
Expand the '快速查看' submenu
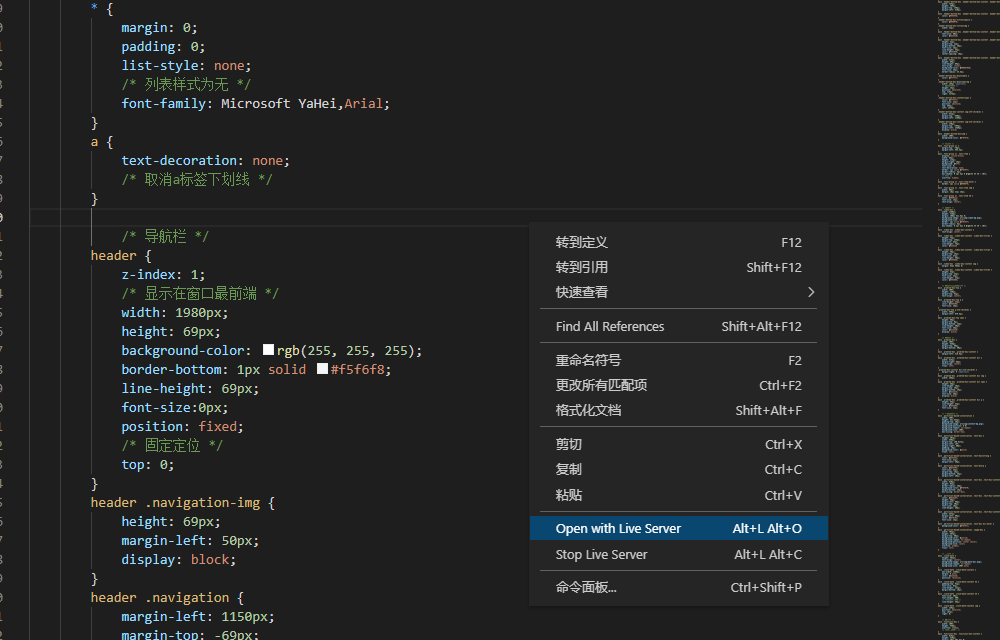pos(580,294)
